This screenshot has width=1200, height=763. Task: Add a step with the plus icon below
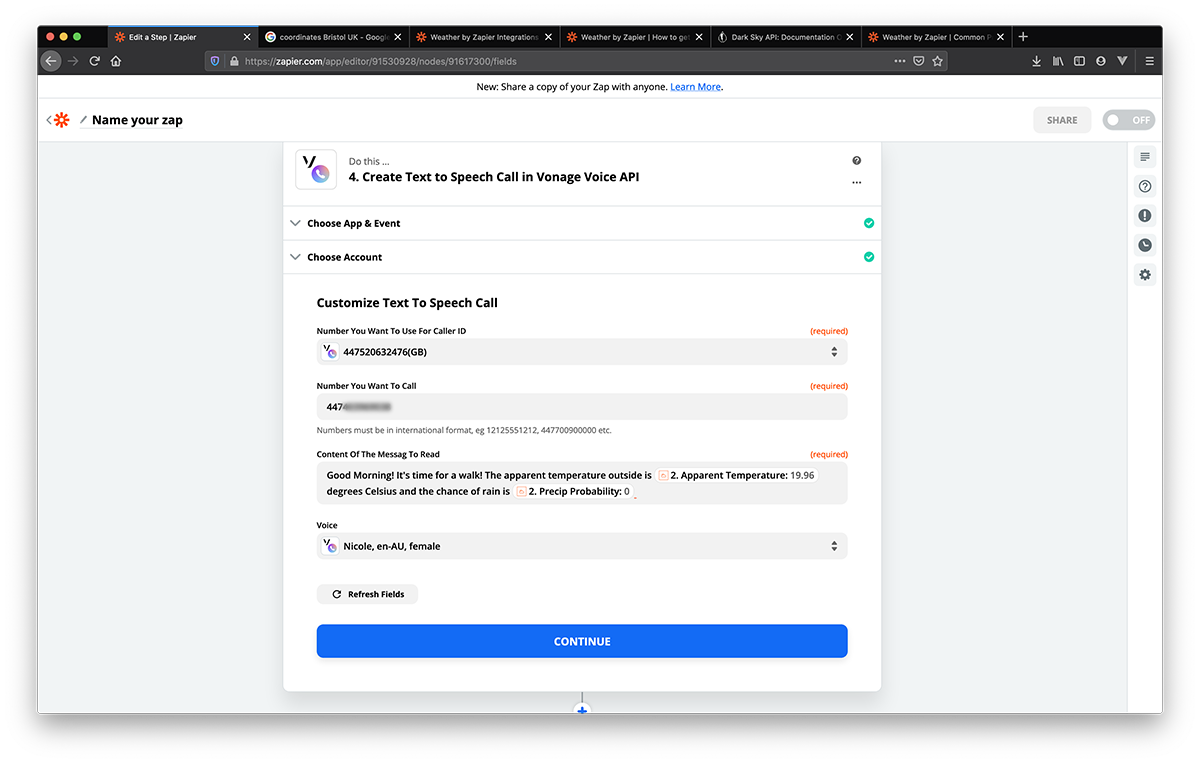point(582,710)
